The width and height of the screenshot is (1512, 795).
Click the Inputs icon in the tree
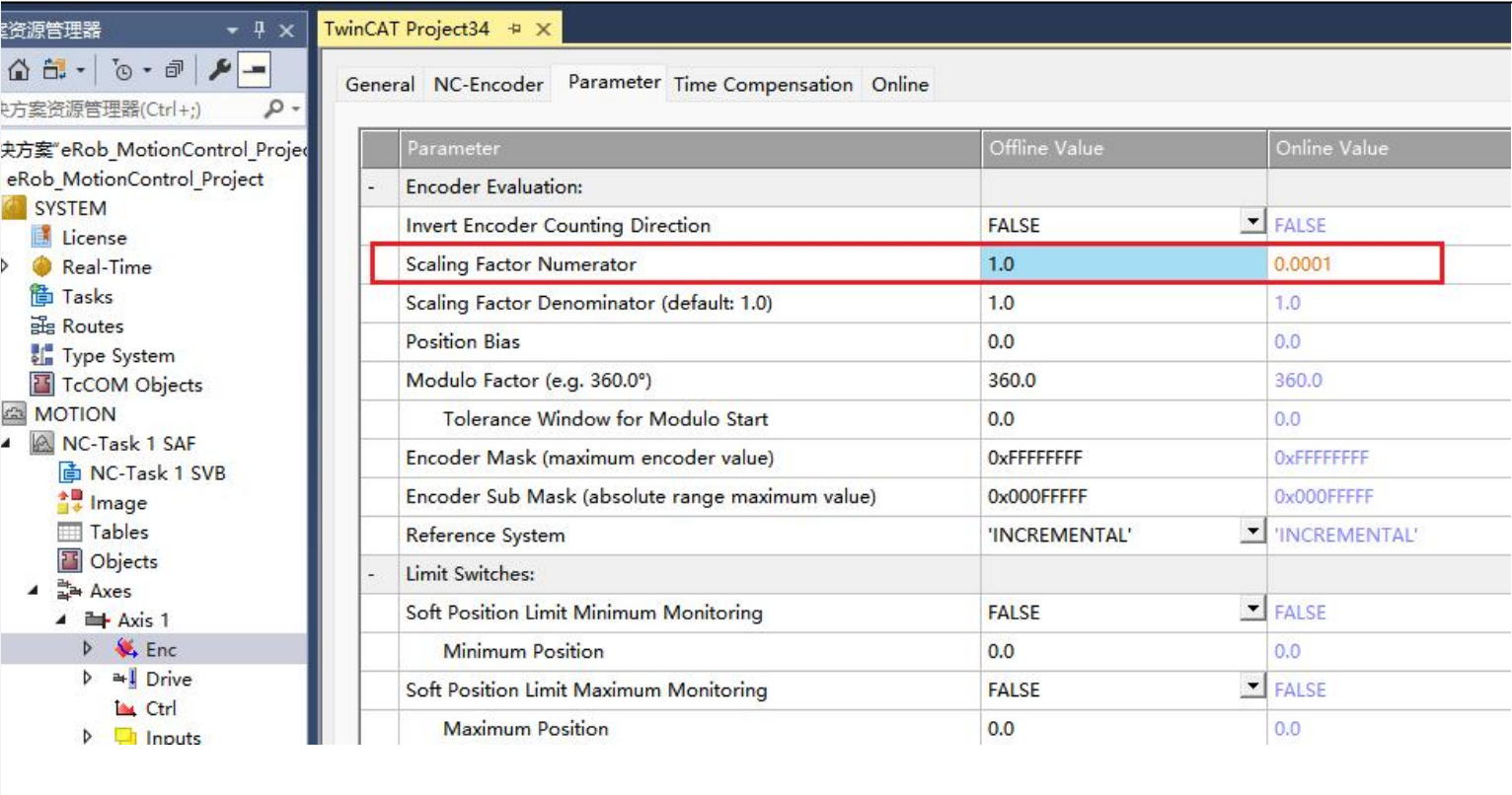click(x=125, y=736)
